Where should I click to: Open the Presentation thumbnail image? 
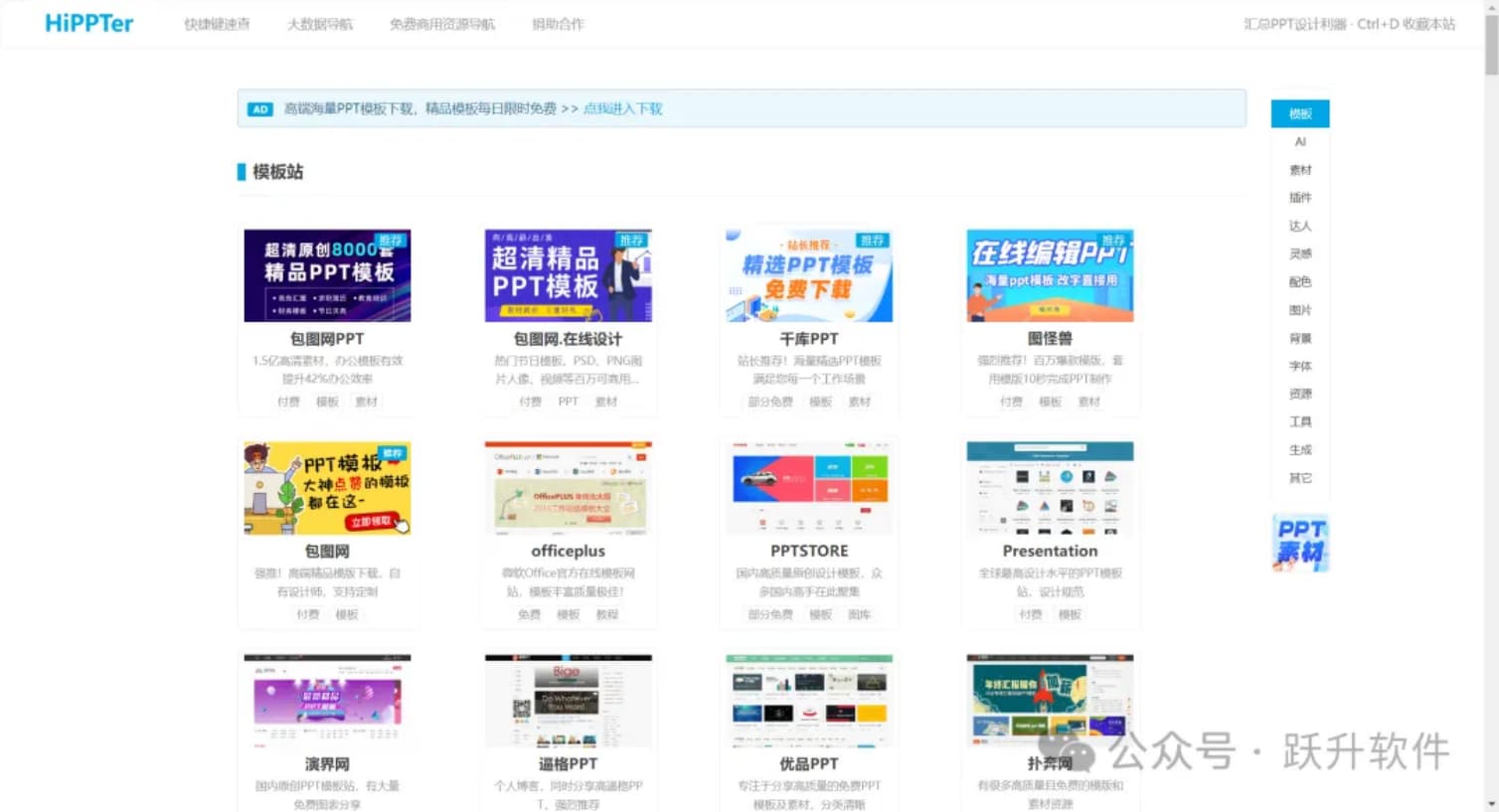point(1050,488)
